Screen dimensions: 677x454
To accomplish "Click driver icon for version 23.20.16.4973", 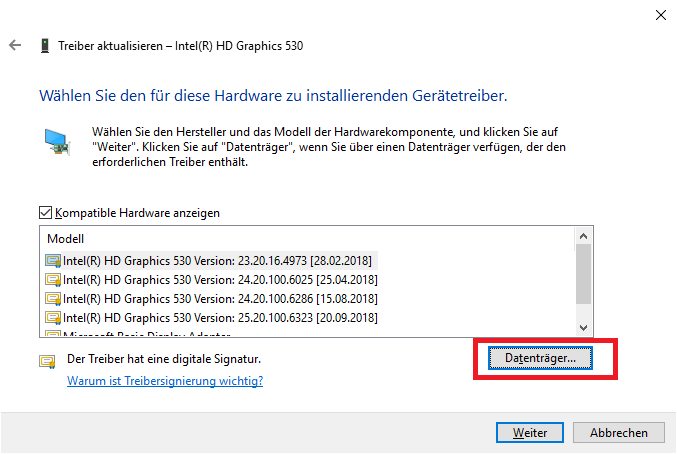I will pos(53,261).
